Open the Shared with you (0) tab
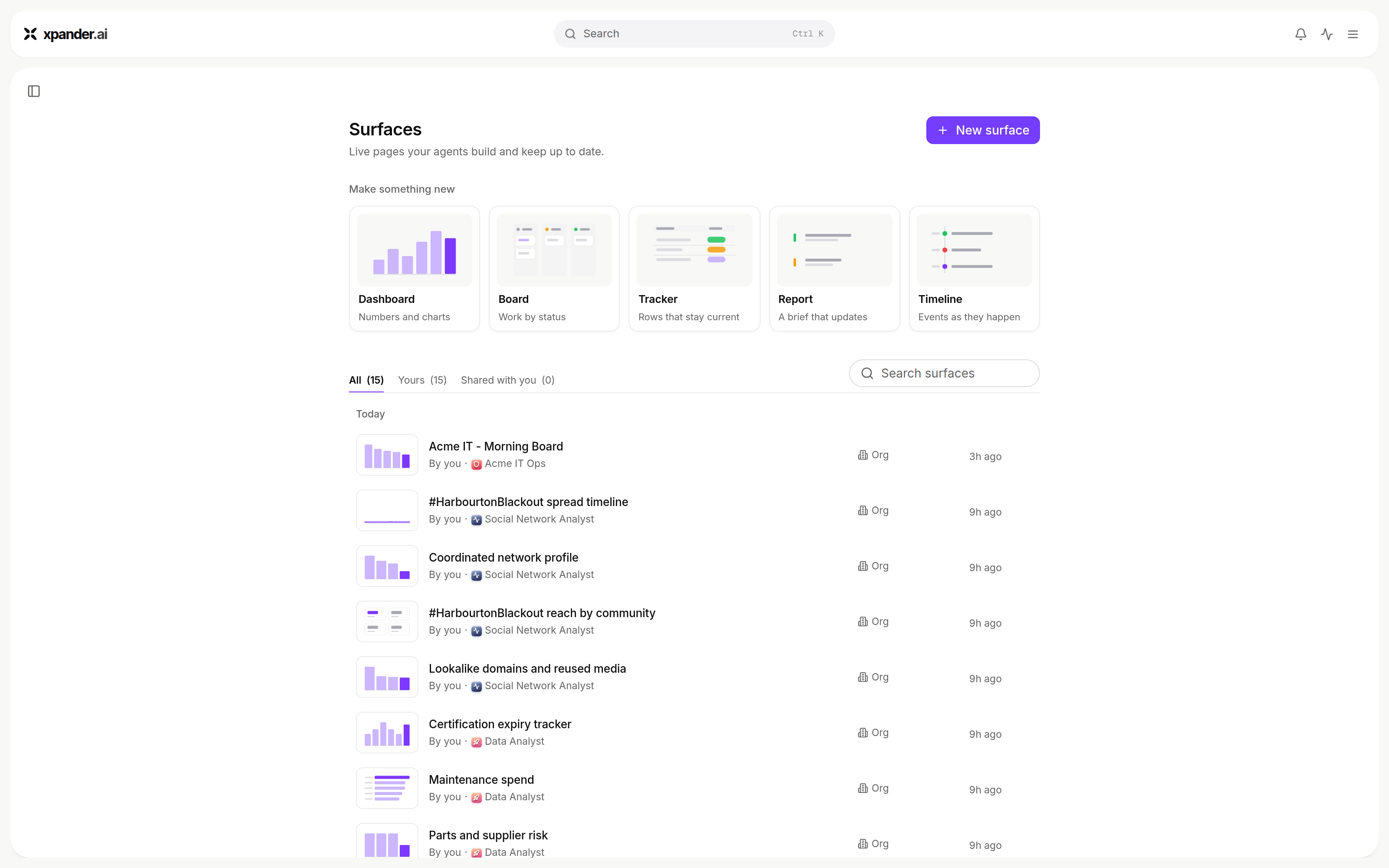 507,380
